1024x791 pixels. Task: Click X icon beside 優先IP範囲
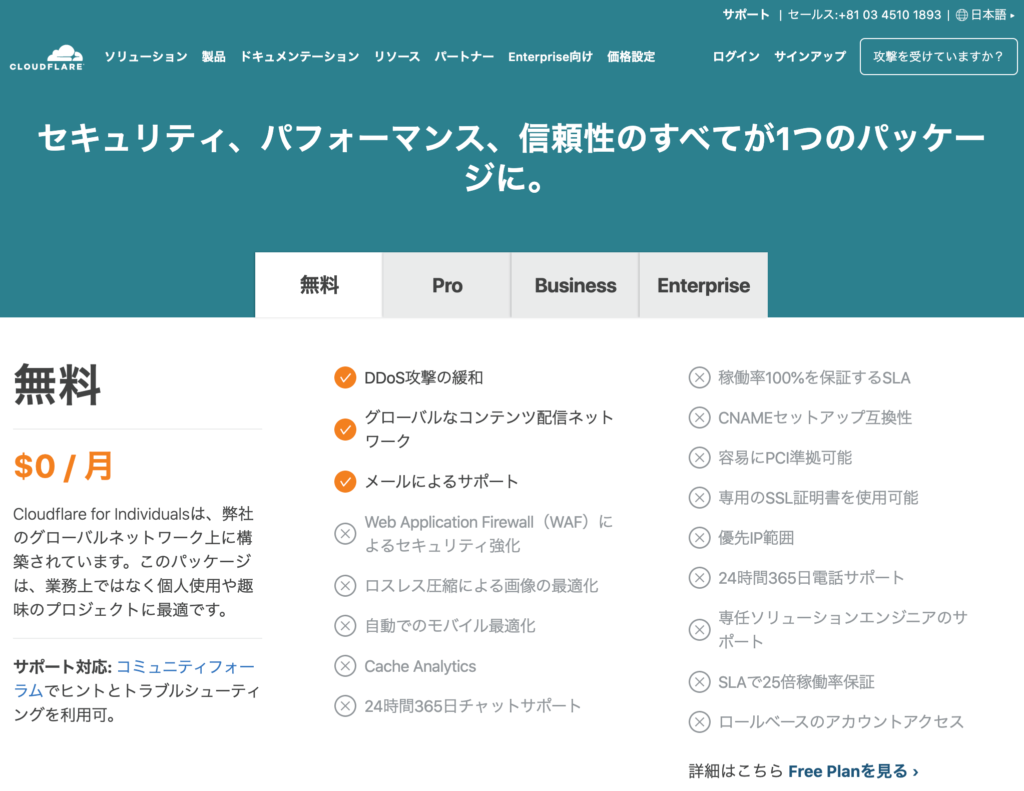pyautogui.click(x=699, y=538)
